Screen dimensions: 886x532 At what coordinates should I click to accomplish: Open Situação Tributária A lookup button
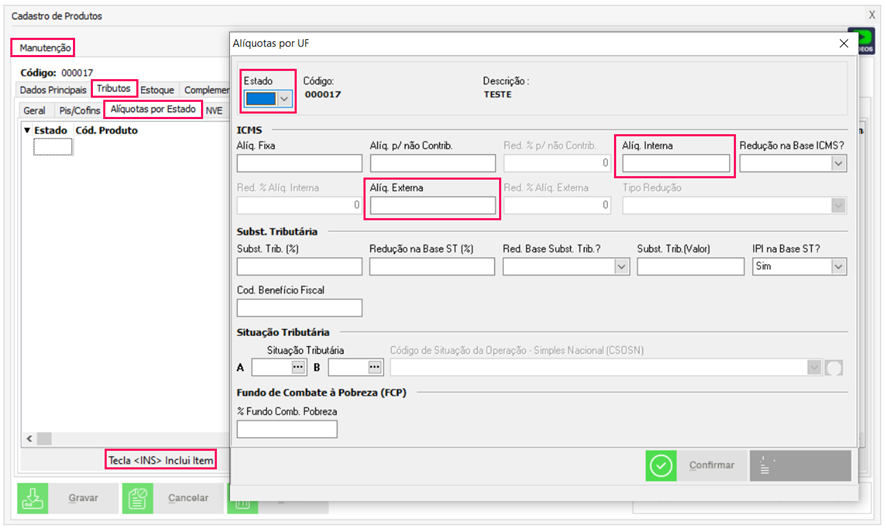click(298, 367)
